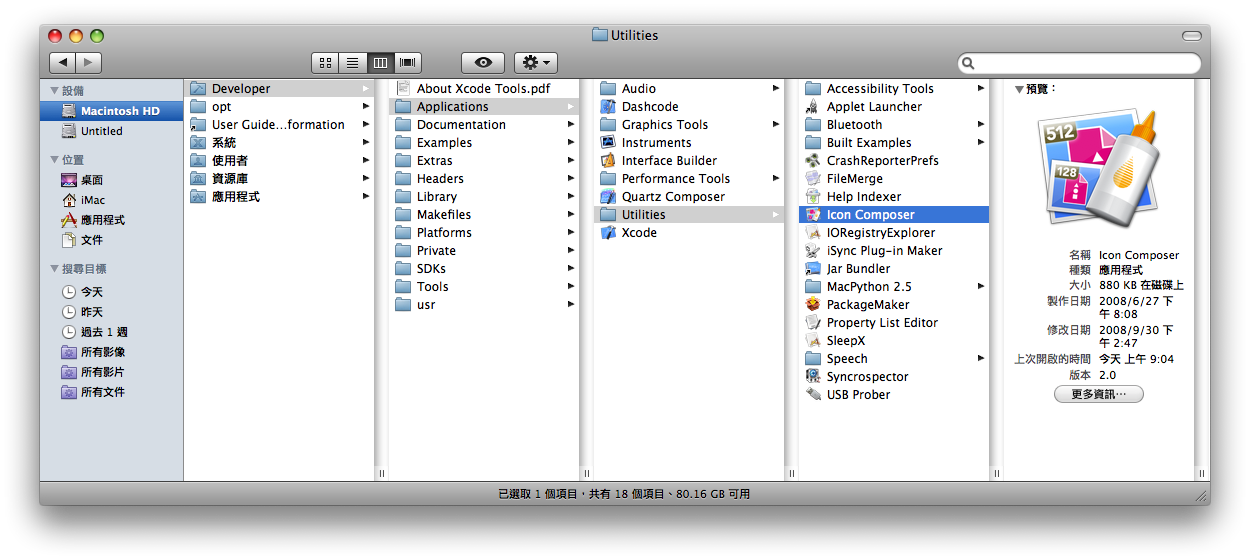Select Macintosh HD in sidebar

111,111
